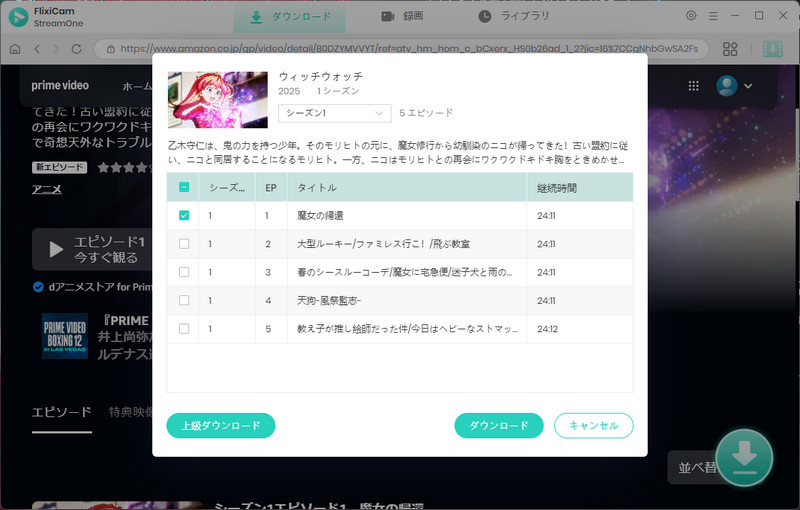Click the title 大型ルーキー/ファミレス行こ!
Viewport: 800px width, 510px height.
click(383, 244)
